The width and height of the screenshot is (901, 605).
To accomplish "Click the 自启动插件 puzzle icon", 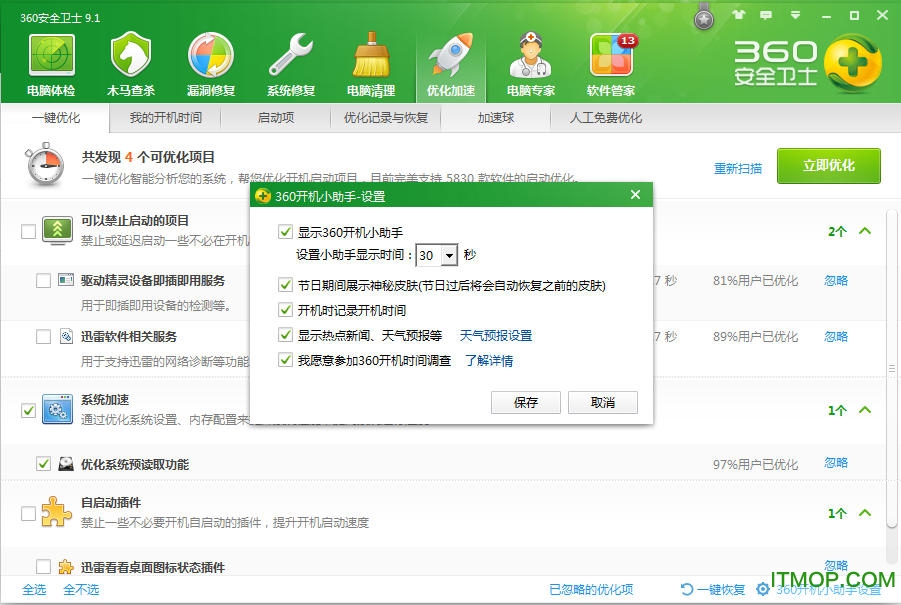I will 56,511.
